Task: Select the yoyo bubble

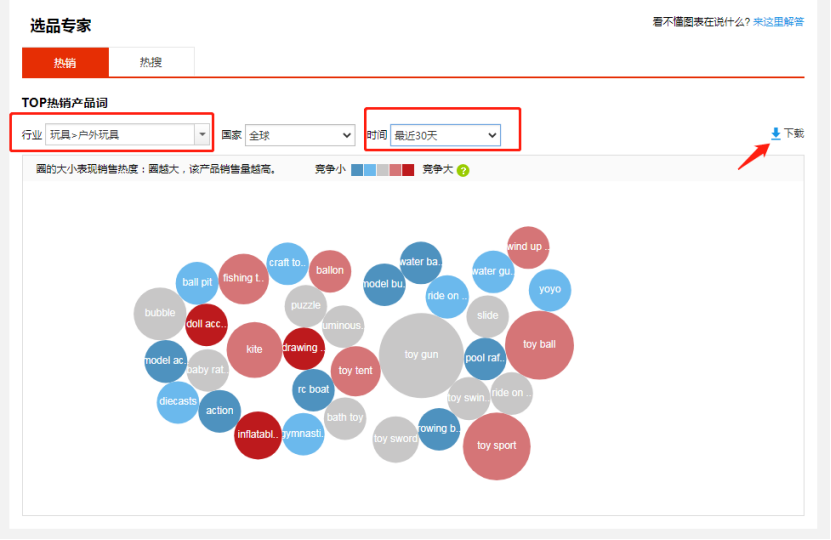Action: (x=550, y=290)
